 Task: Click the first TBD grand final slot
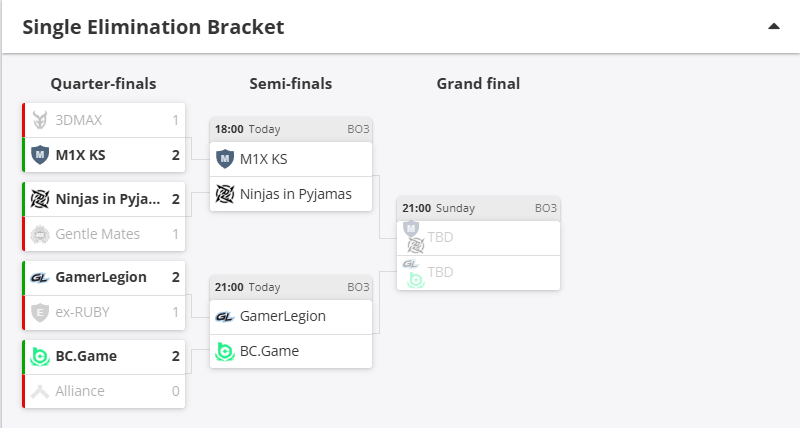[478, 238]
